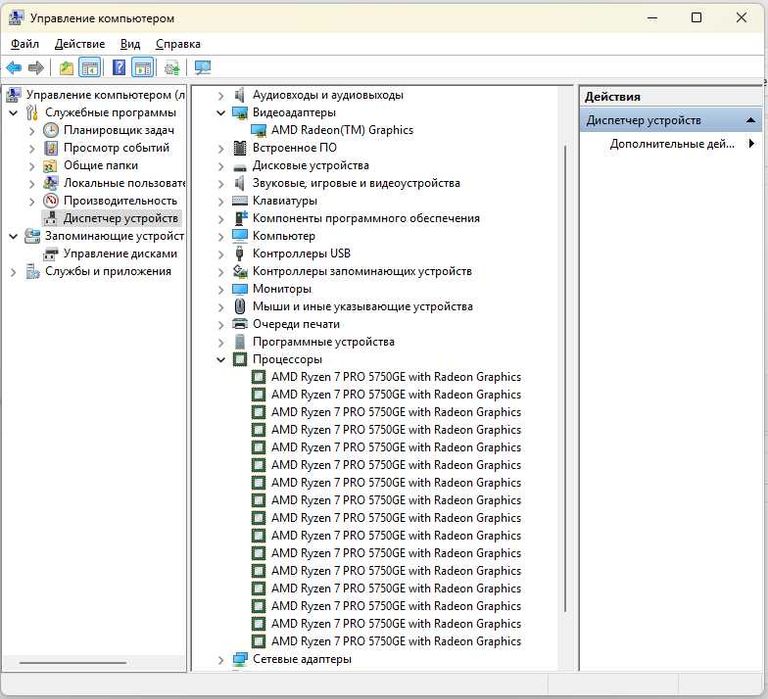Click the Видеоадаптеры category icon
768x699 pixels.
click(240, 113)
